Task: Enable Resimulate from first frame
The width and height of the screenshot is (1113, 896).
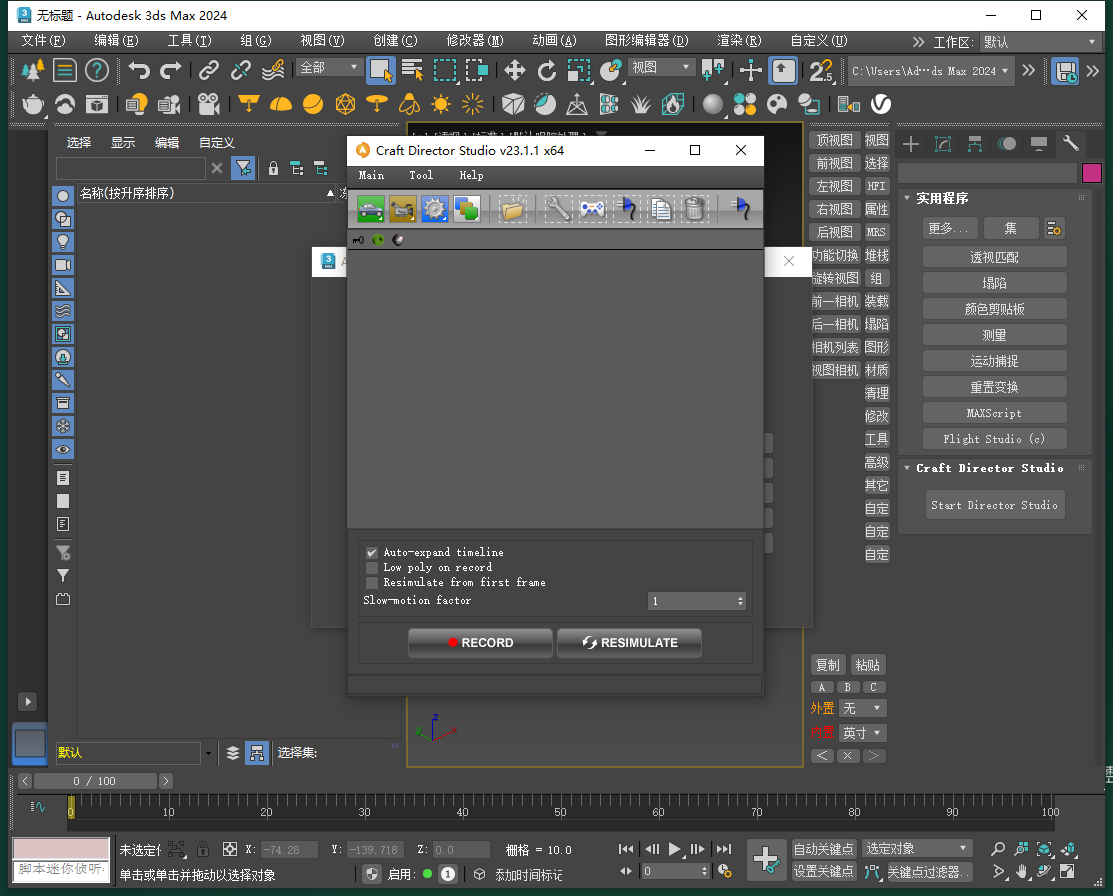Action: [x=372, y=582]
